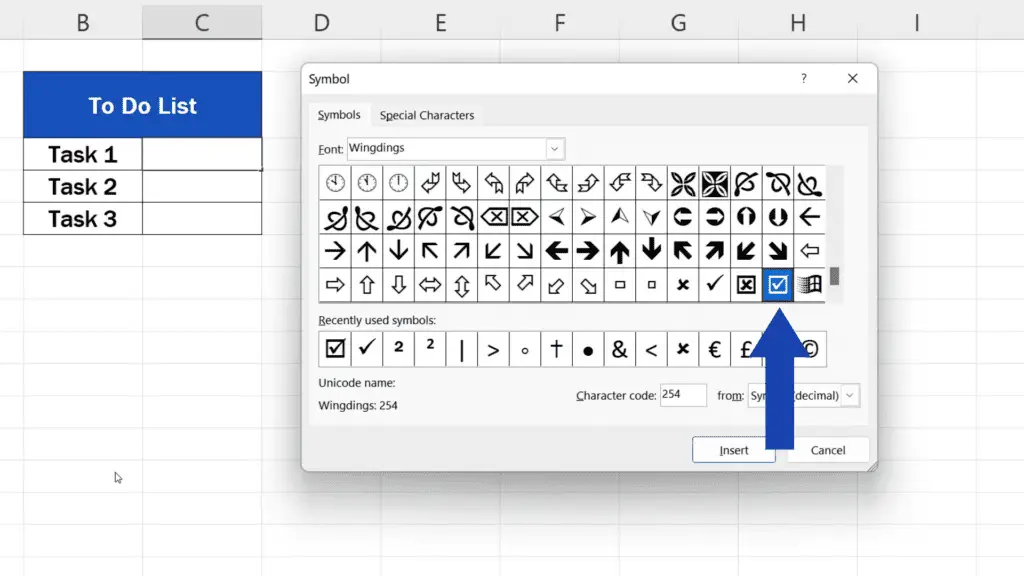Screen dimensions: 1024x576
Task: Pick the copyright symbol in recently used symbols
Action: click(x=810, y=350)
